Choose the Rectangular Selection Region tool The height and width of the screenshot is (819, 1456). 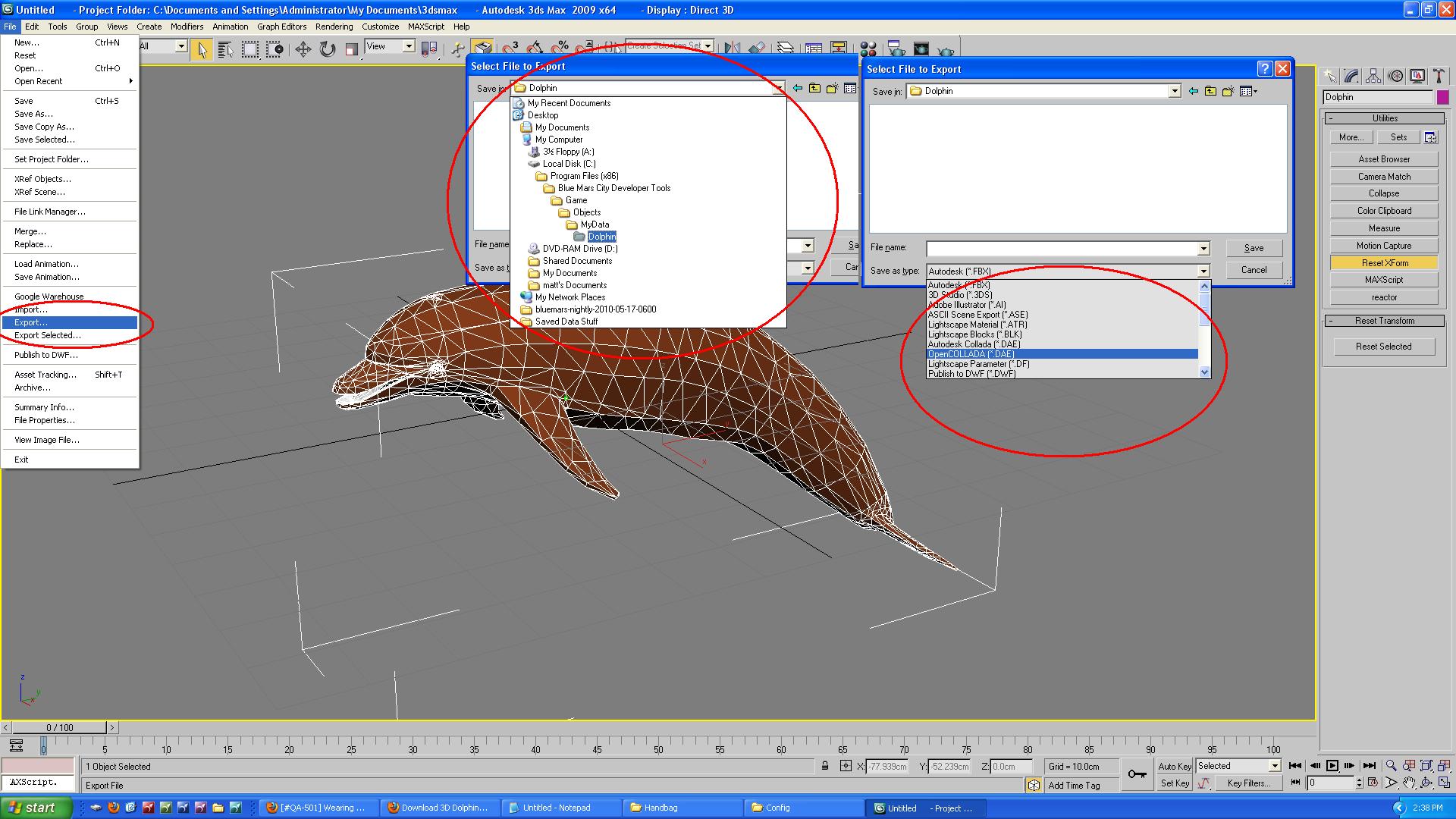tap(249, 49)
